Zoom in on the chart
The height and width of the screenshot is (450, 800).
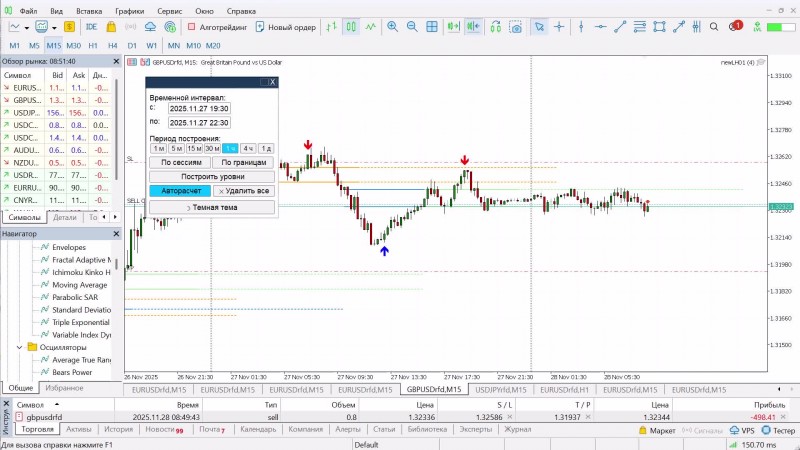pos(392,27)
